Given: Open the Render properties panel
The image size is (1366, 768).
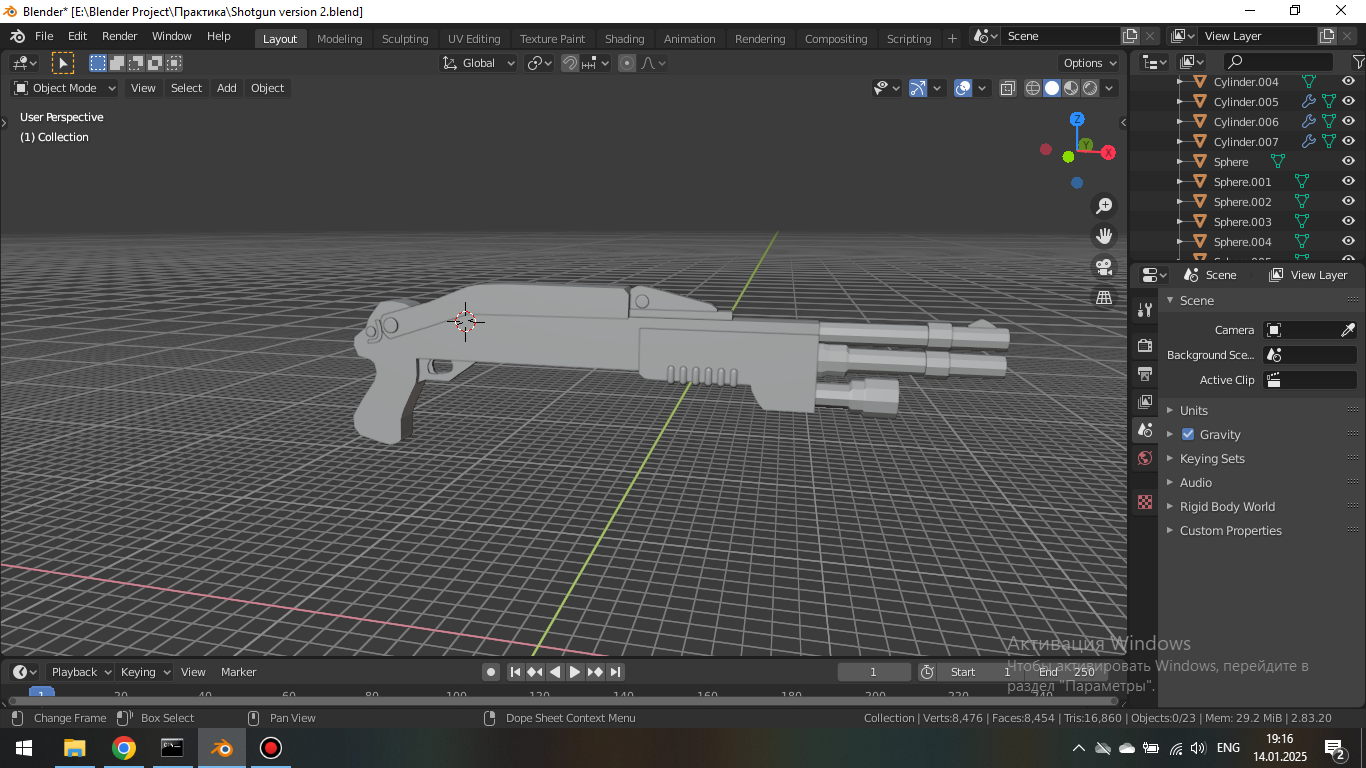Looking at the screenshot, I should (1143, 345).
